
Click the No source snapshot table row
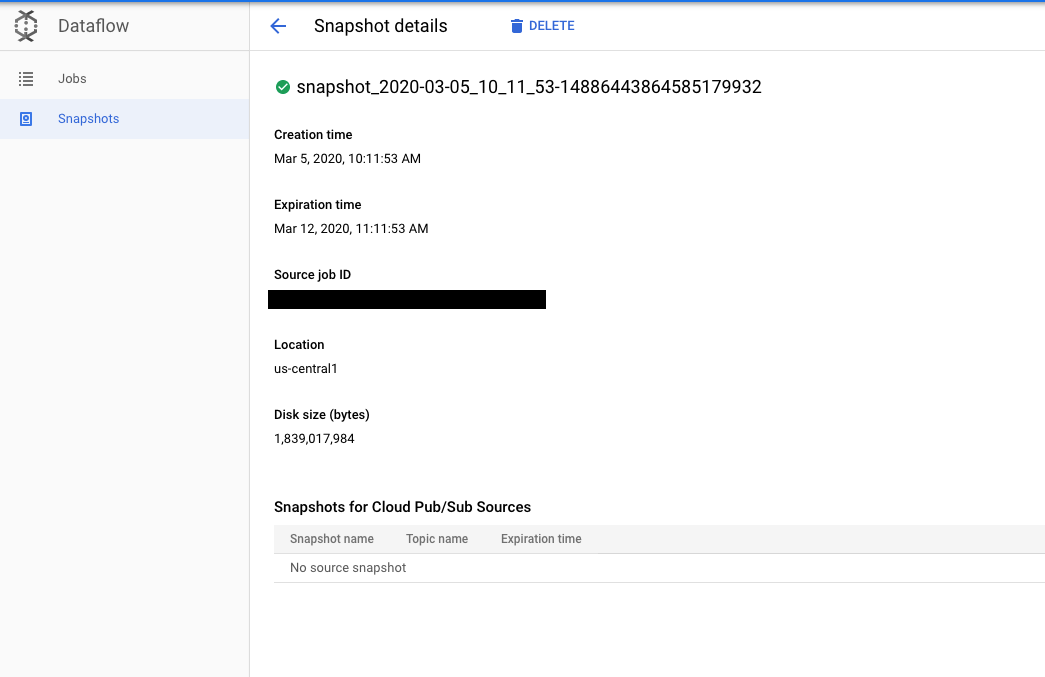pyautogui.click(x=347, y=567)
